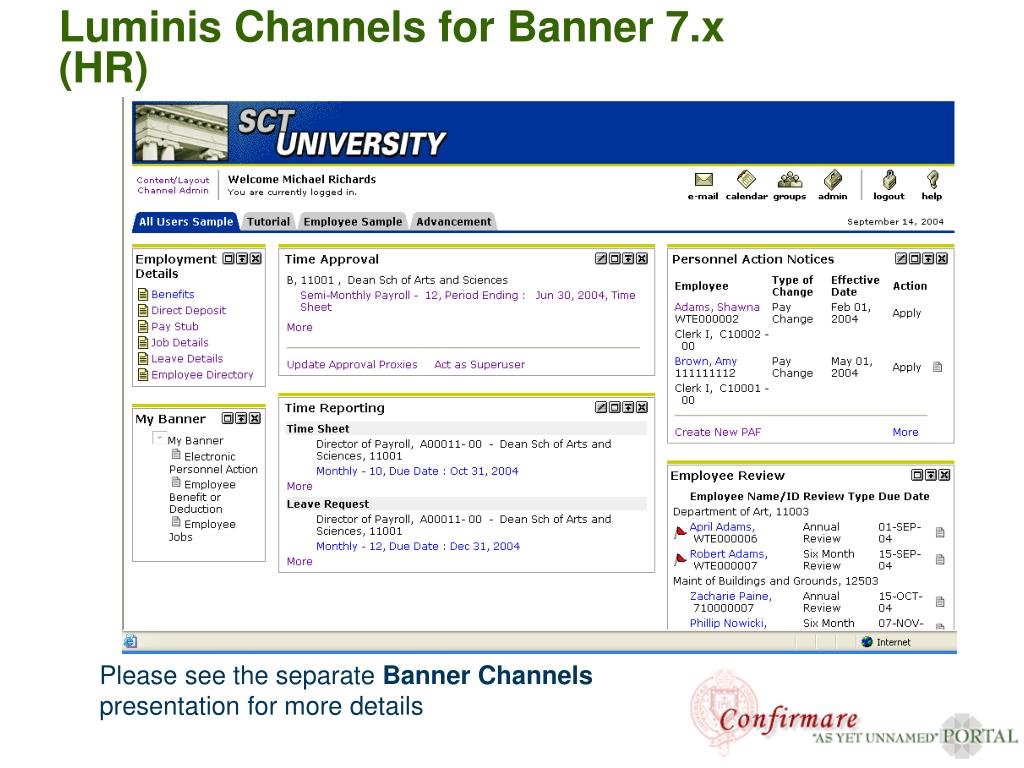Image resolution: width=1024 pixels, height=768 pixels.
Task: Open Monthly - 10, Due Date Oct 31 link
Action: pos(417,472)
